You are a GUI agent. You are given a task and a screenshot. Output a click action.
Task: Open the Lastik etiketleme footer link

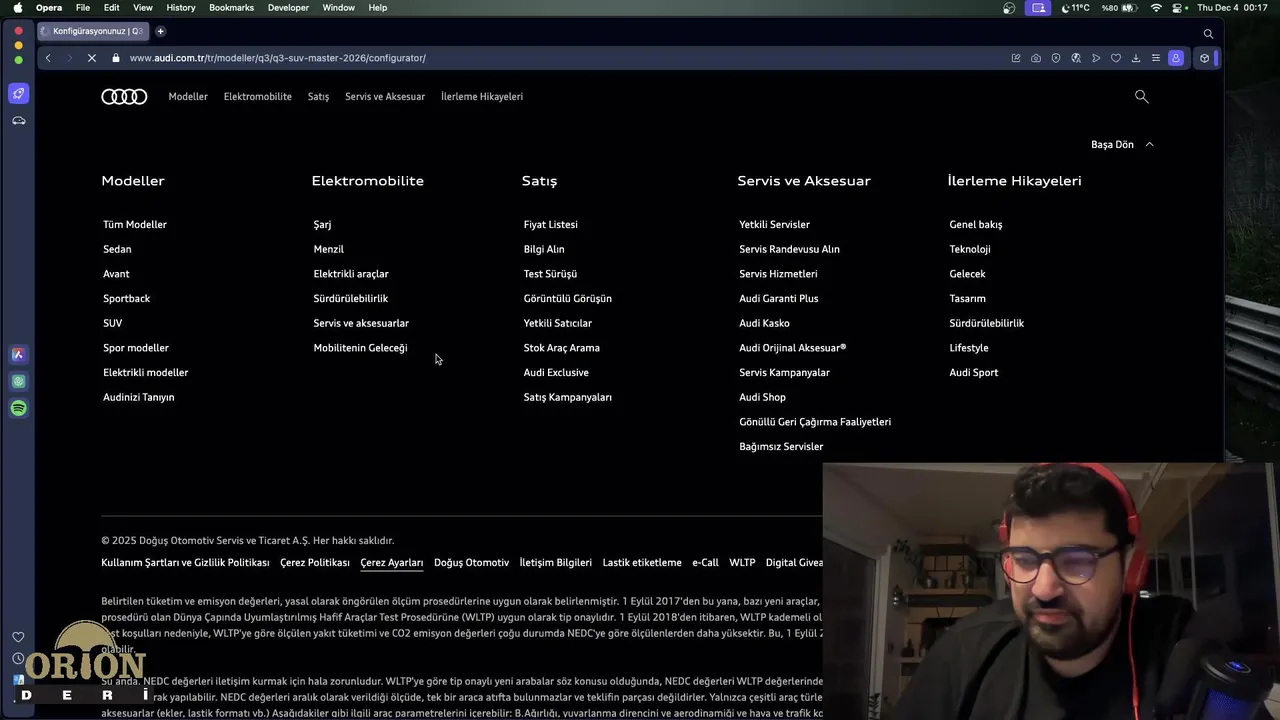pyautogui.click(x=642, y=563)
